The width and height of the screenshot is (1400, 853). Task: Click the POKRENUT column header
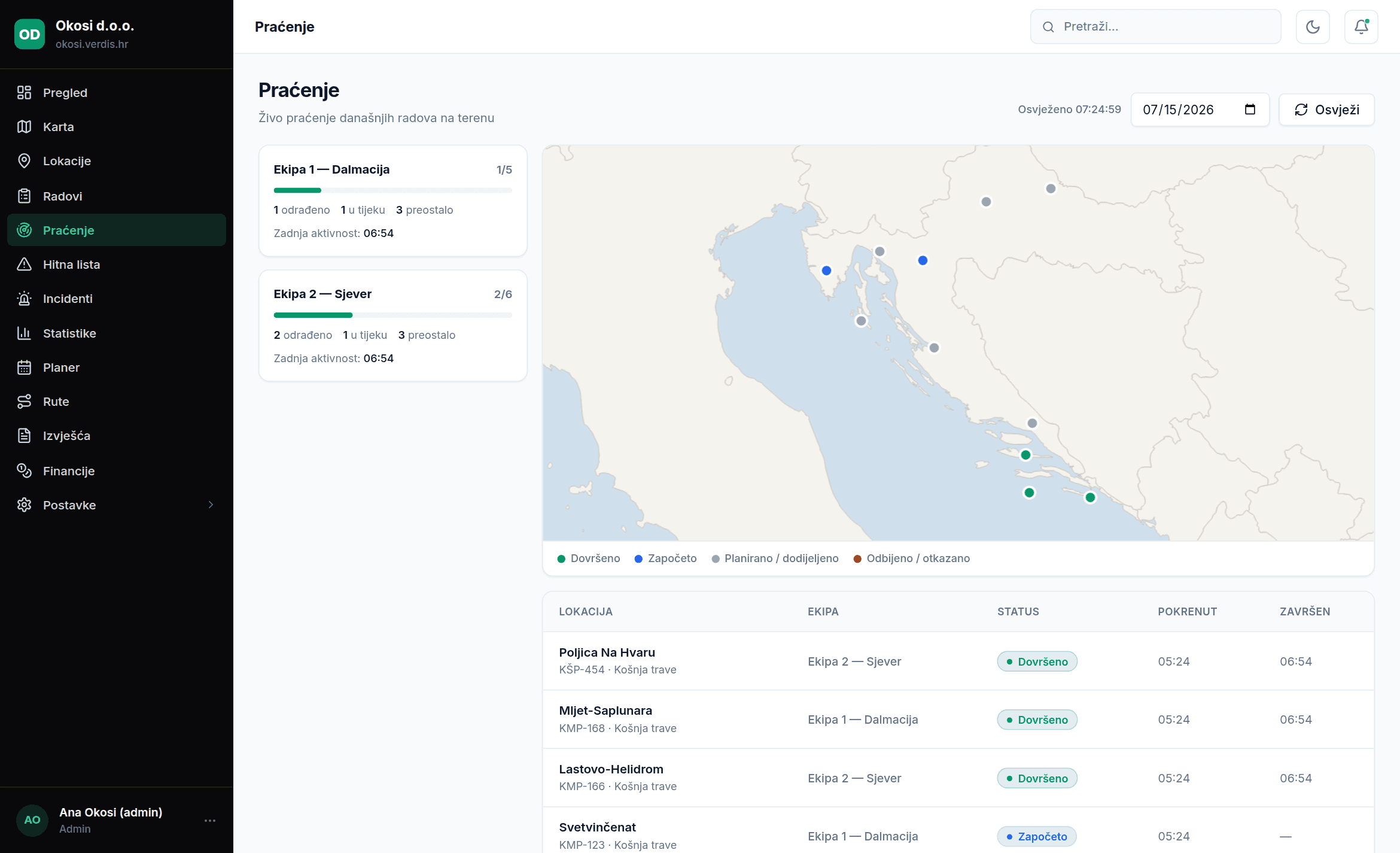pos(1187,611)
